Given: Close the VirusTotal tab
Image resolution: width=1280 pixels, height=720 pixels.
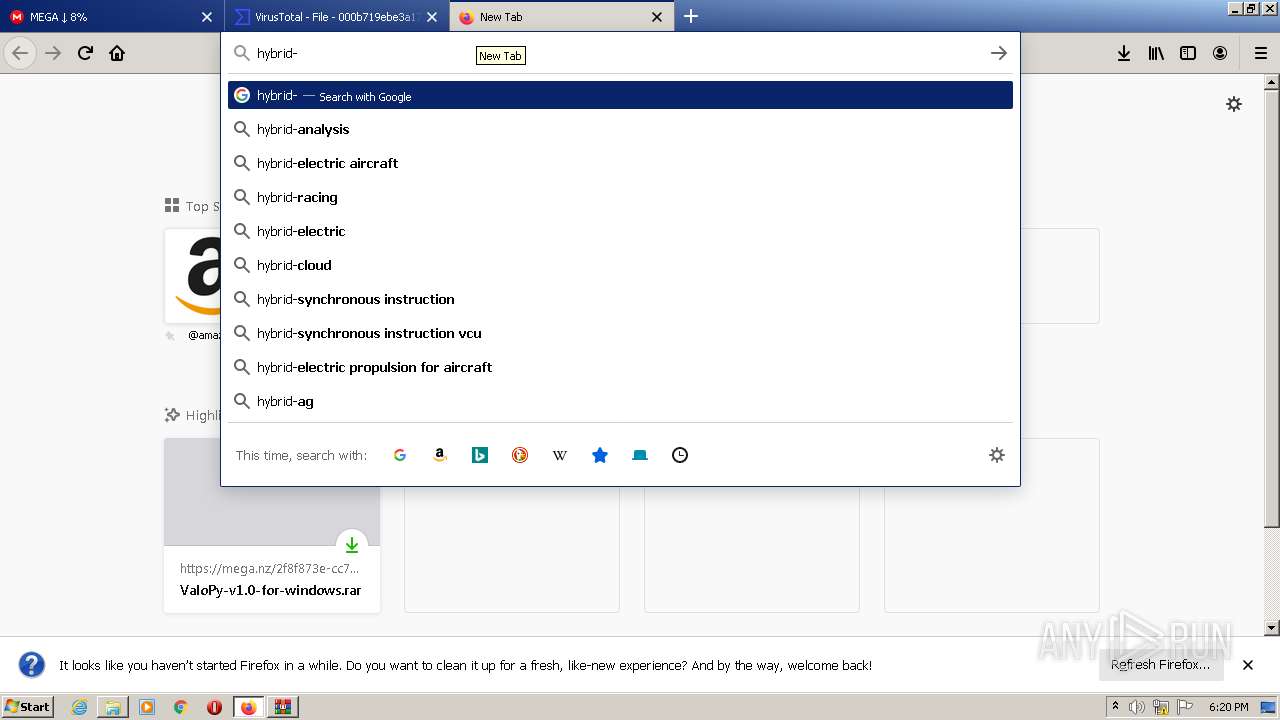Looking at the screenshot, I should point(432,17).
